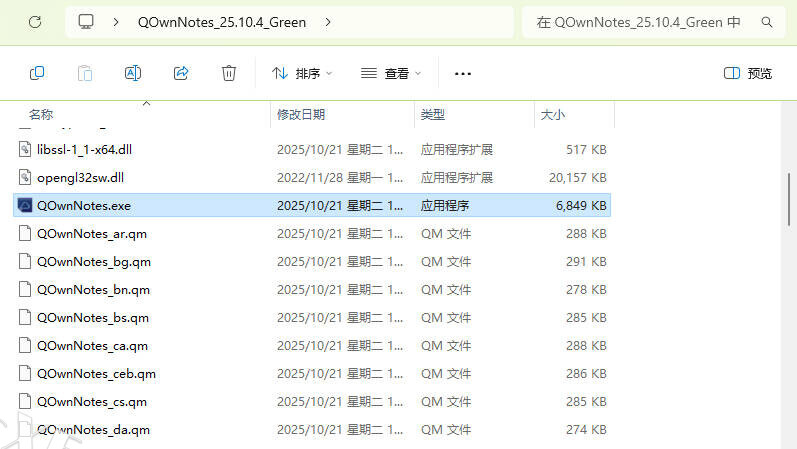The image size is (797, 449).
Task: Toggle the preview pane button
Action: tap(747, 73)
